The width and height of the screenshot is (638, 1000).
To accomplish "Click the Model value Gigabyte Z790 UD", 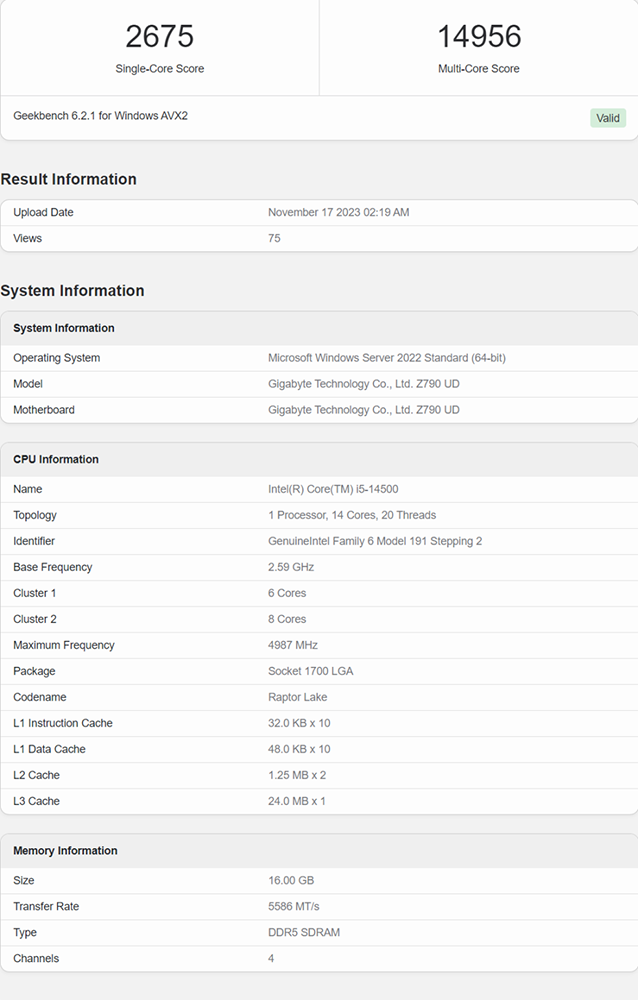I will 364,384.
